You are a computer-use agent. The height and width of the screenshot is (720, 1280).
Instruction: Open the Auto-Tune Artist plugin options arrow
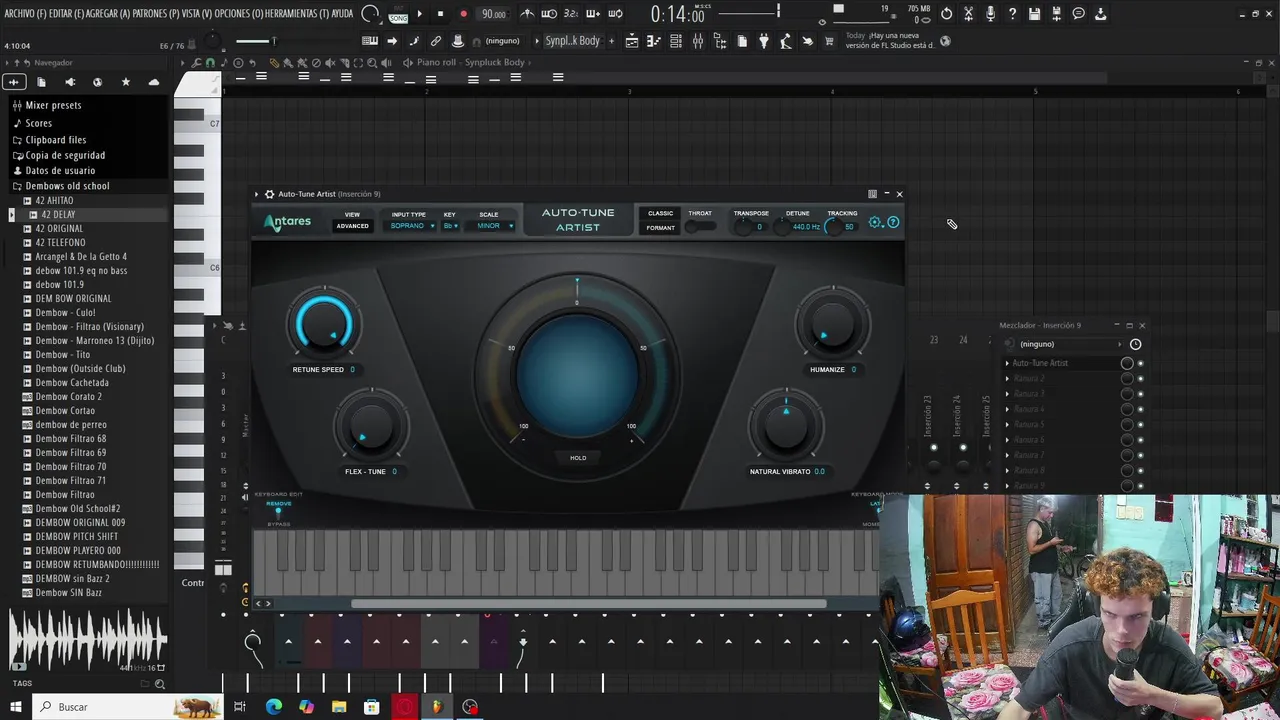click(256, 194)
